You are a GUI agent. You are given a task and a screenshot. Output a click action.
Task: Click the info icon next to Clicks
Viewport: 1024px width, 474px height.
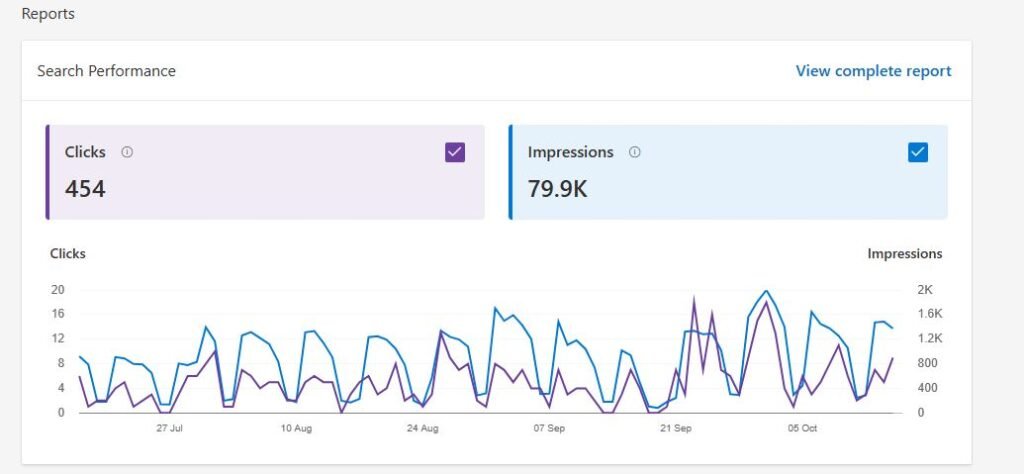coord(127,152)
